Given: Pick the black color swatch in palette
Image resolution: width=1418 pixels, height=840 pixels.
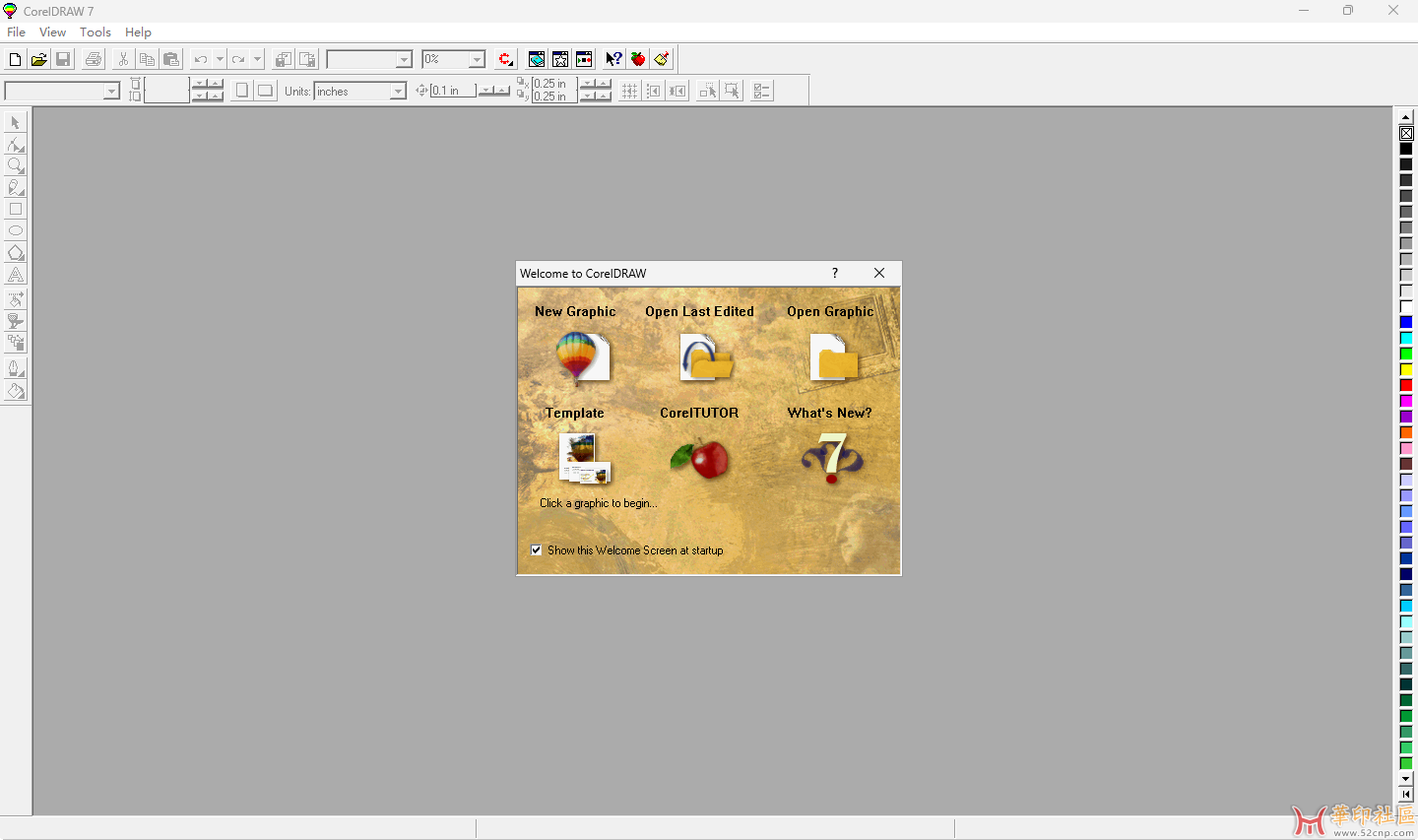Looking at the screenshot, I should pyautogui.click(x=1406, y=149).
